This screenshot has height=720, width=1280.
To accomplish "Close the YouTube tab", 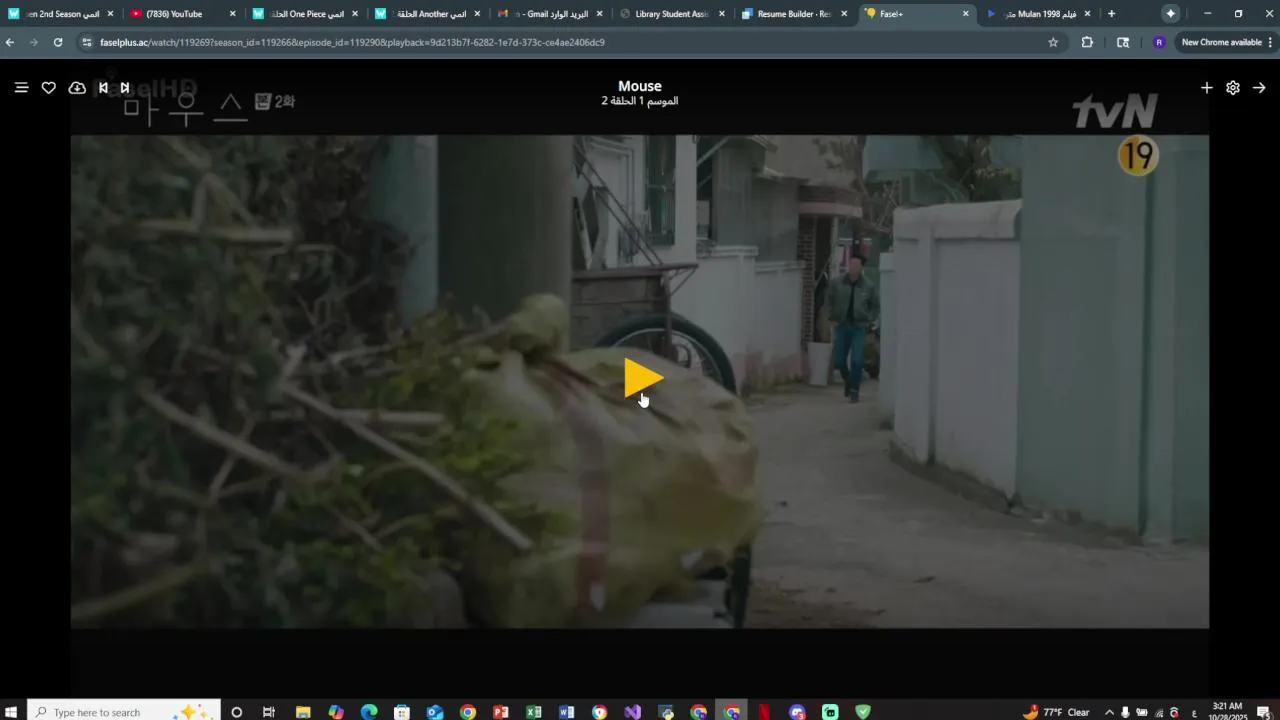I will coord(233,14).
